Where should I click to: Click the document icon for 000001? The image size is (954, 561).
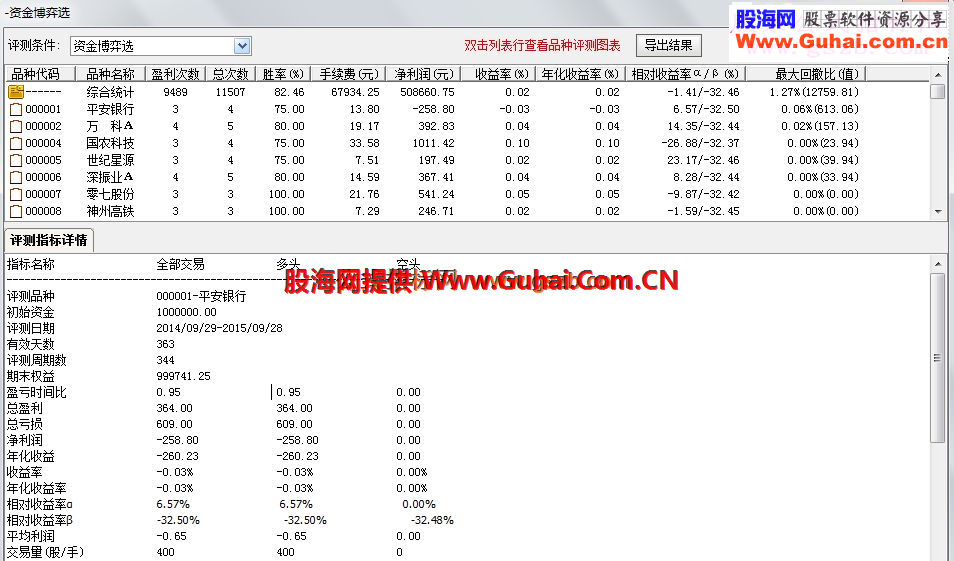point(16,110)
